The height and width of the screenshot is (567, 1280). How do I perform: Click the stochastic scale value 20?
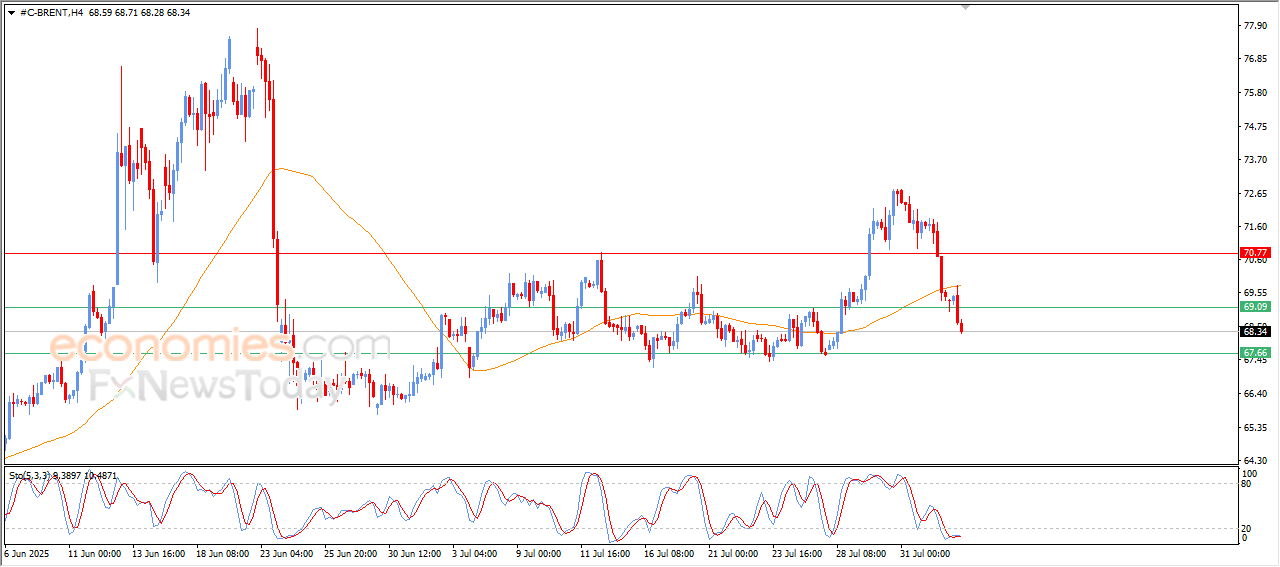tap(1246, 527)
